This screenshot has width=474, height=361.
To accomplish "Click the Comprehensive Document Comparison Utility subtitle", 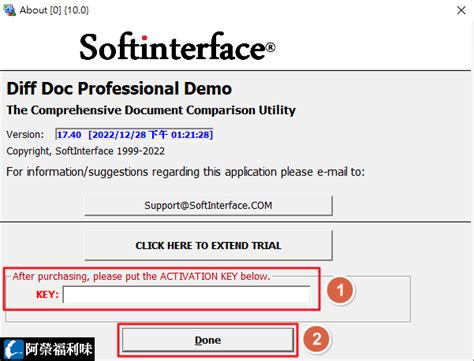I will point(151,110).
